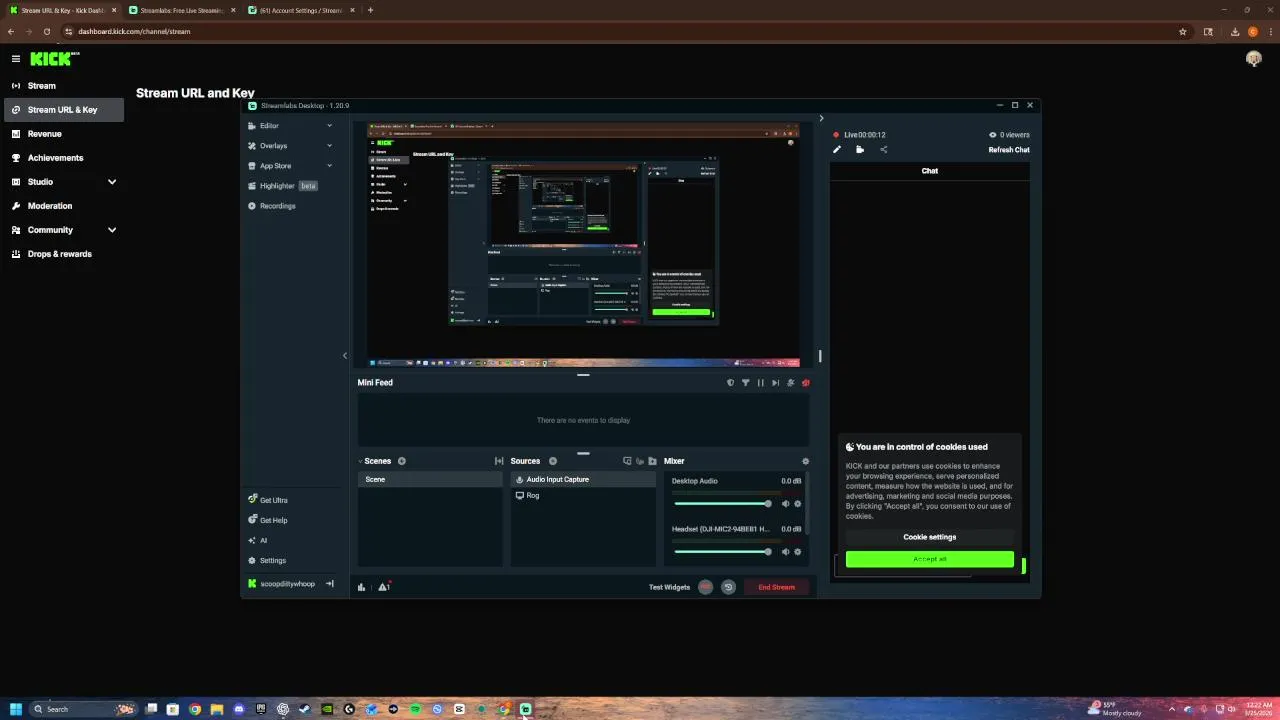Collapse the Scenes panel chevron
This screenshot has height=720, width=1280.
pos(361,461)
